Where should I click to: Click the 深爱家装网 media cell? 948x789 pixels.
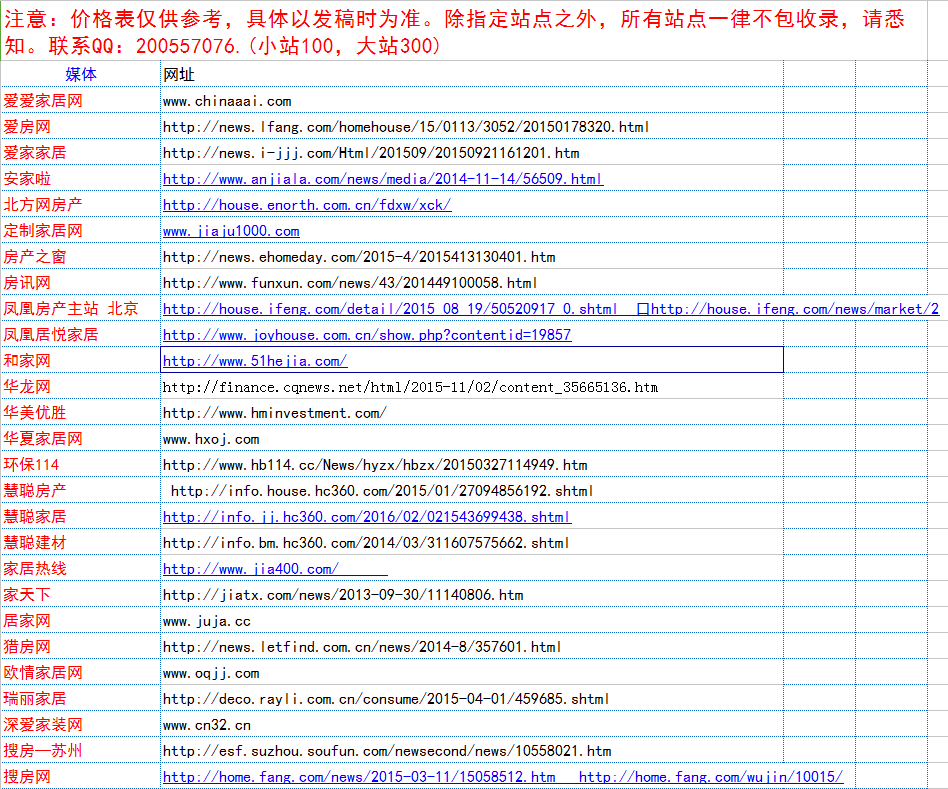coord(80,724)
